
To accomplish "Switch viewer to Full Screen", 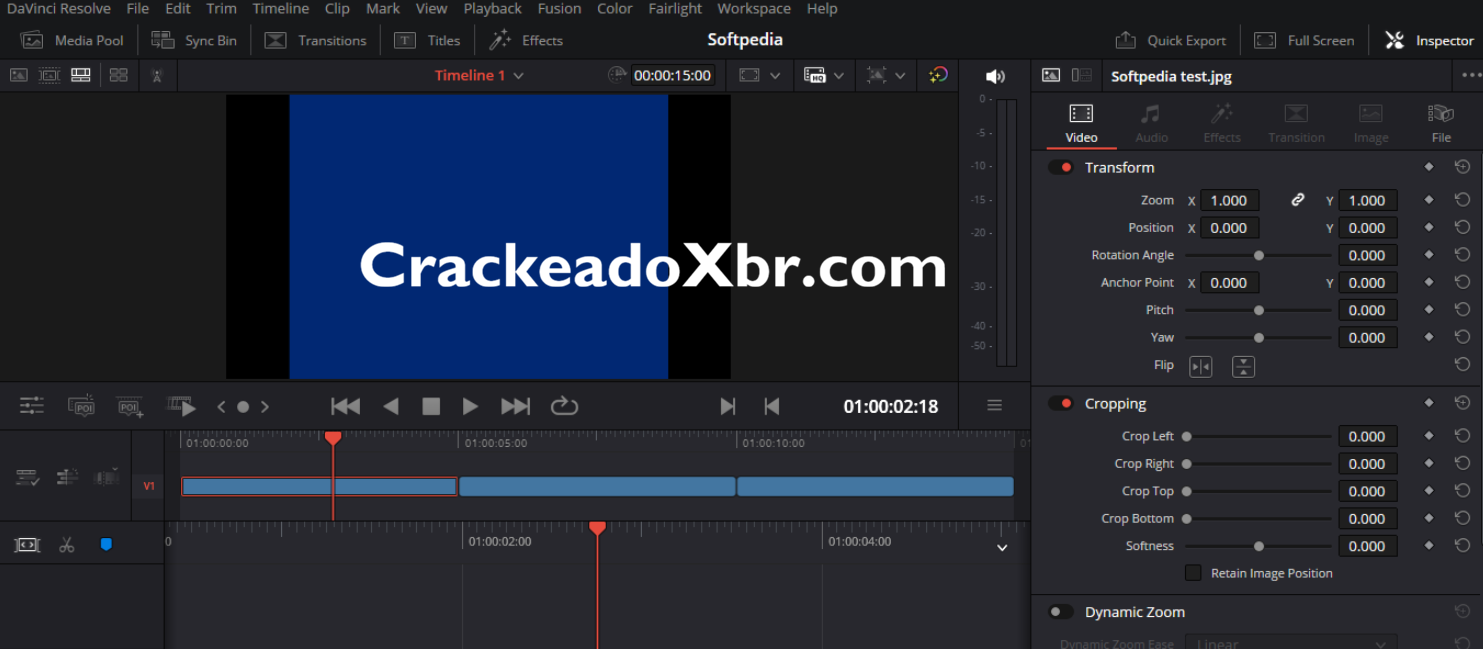I will (1304, 40).
